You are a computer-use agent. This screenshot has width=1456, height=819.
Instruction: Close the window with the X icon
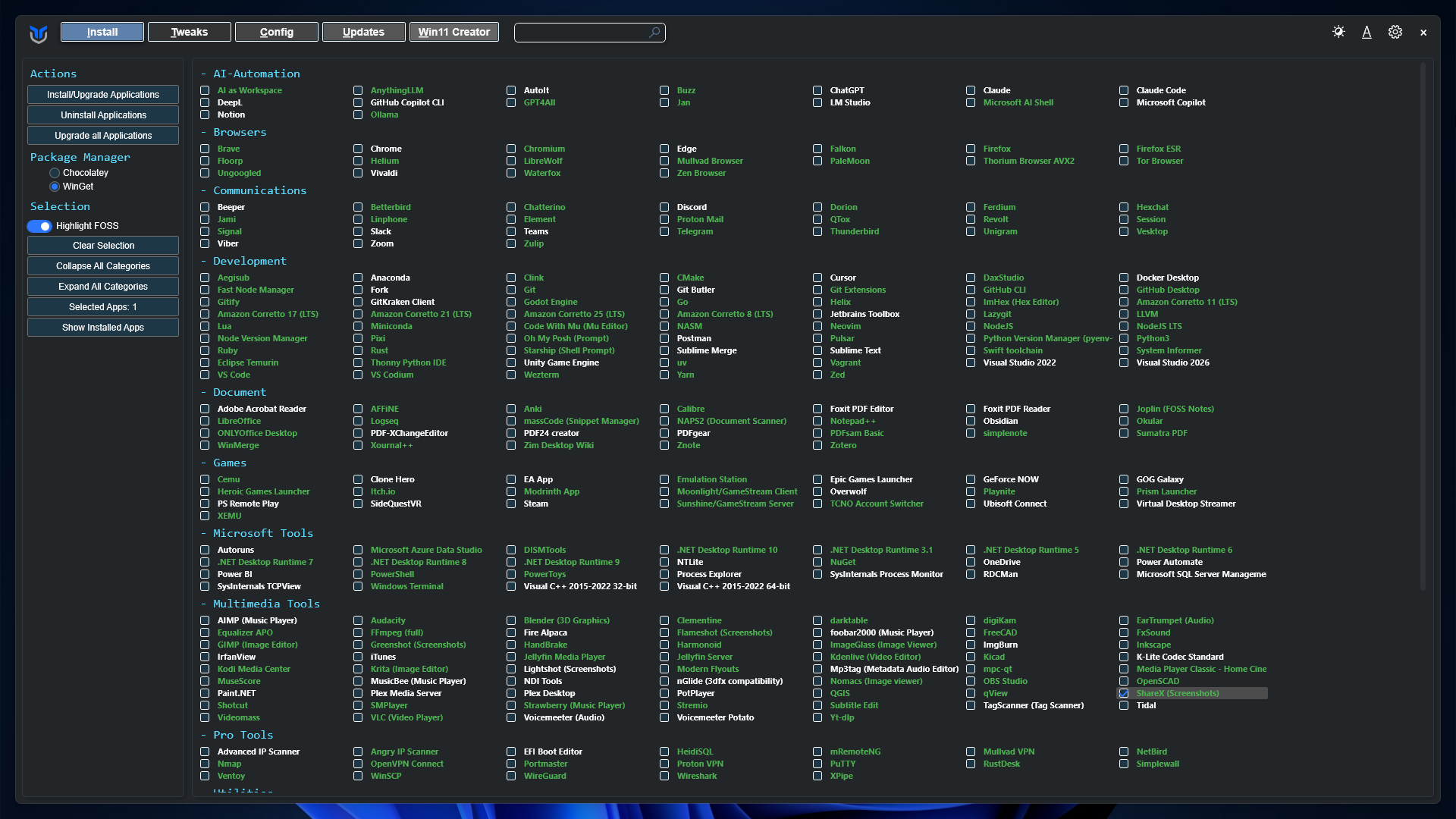(x=1423, y=33)
